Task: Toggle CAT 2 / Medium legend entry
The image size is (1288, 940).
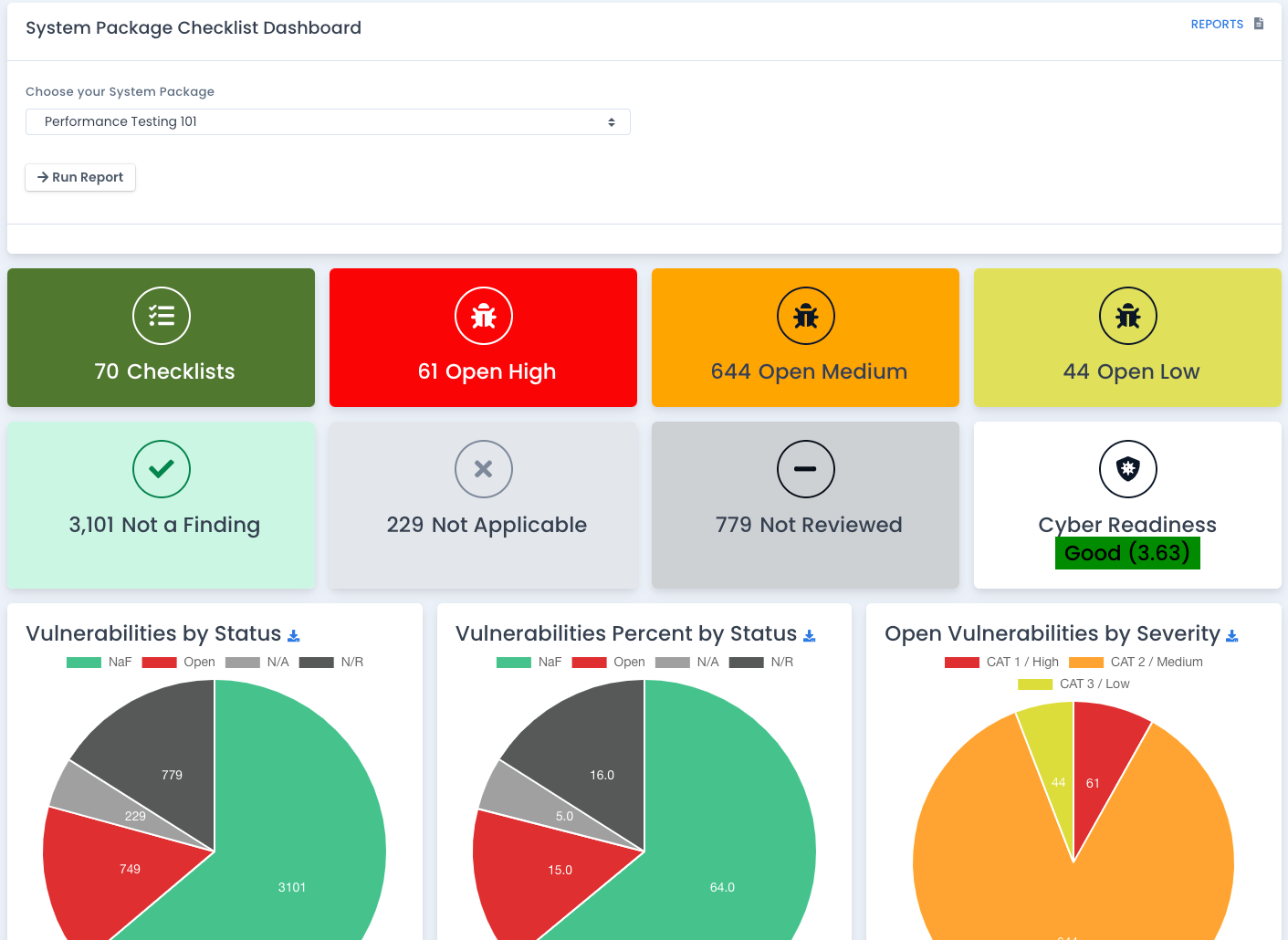Action: [1136, 663]
